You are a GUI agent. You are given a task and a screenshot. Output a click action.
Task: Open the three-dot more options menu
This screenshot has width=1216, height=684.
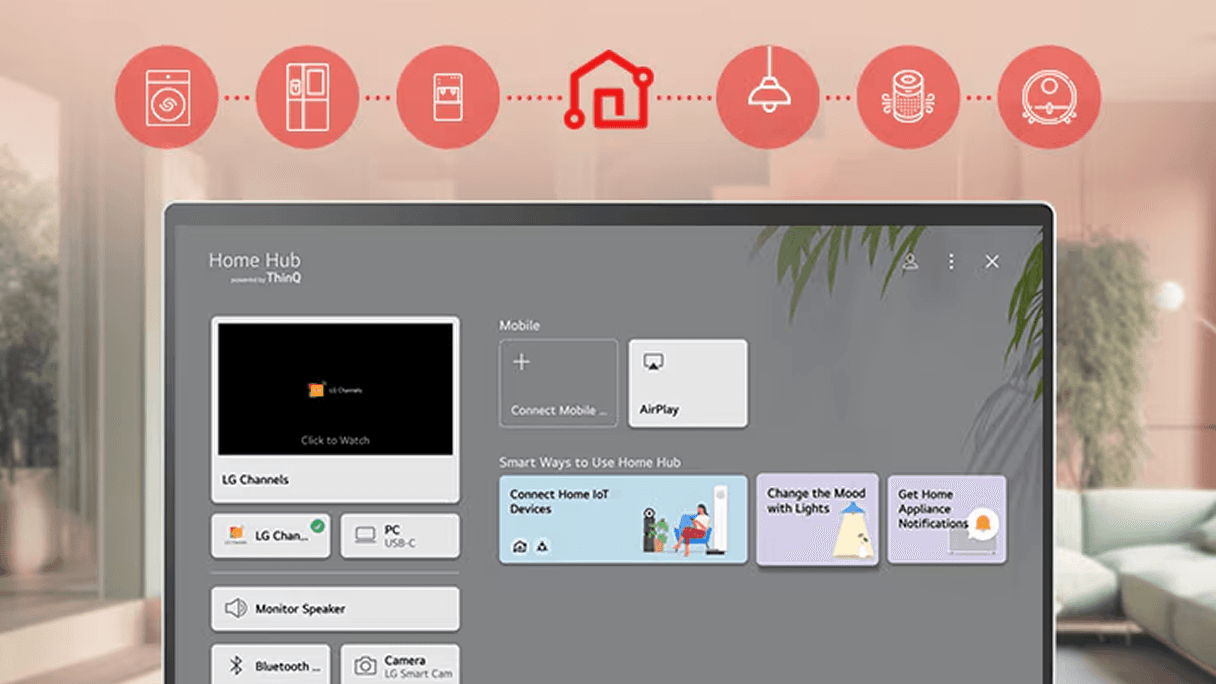[x=951, y=262]
